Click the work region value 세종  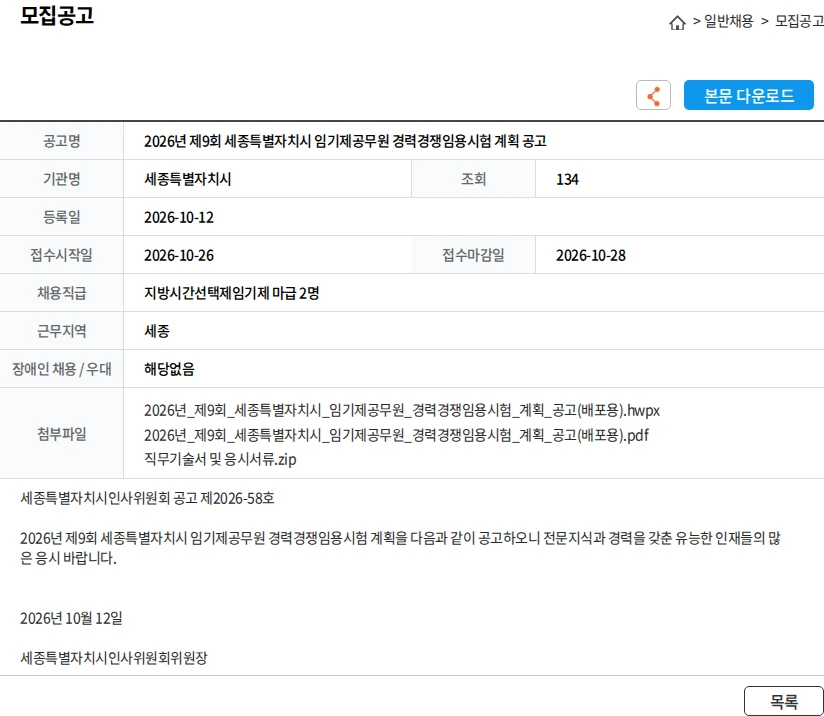point(157,331)
